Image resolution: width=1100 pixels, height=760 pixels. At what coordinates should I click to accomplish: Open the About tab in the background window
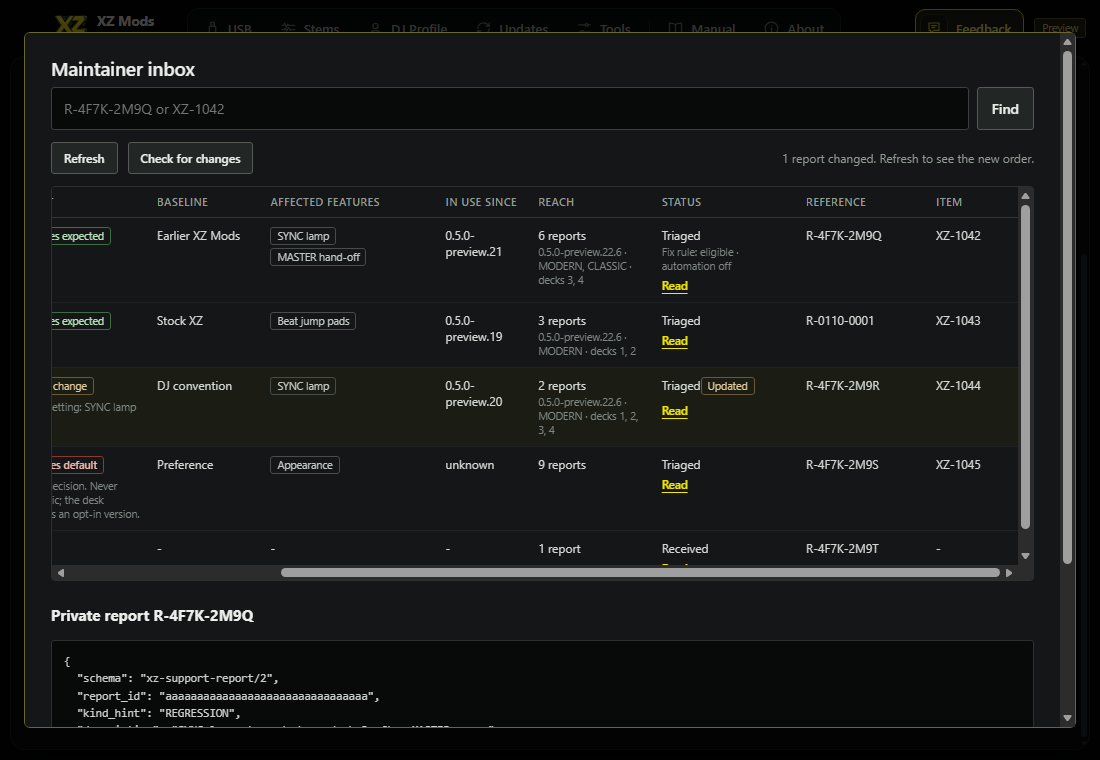pyautogui.click(x=794, y=29)
